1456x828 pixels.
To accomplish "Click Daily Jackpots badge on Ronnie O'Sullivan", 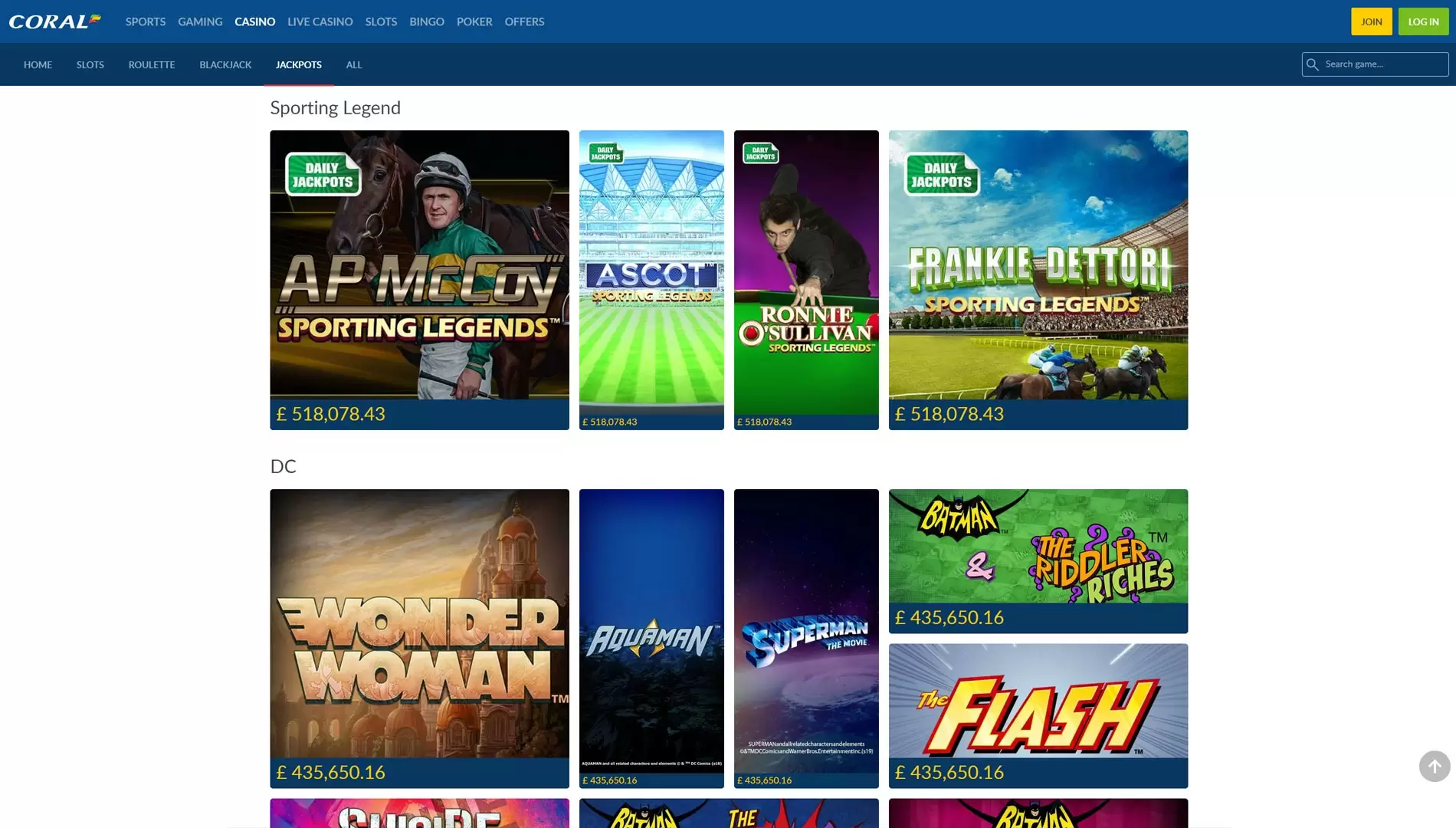I will pos(760,153).
